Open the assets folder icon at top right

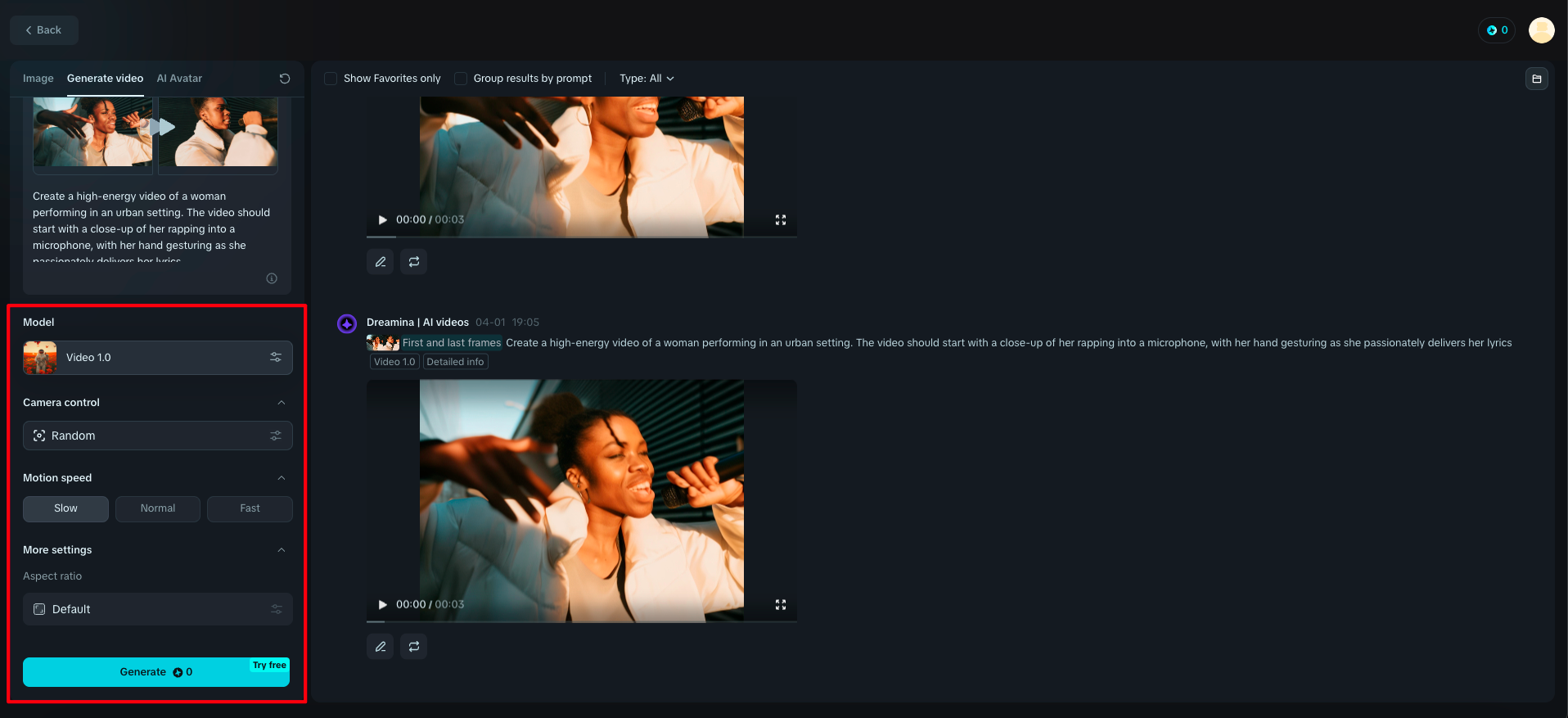tap(1537, 79)
